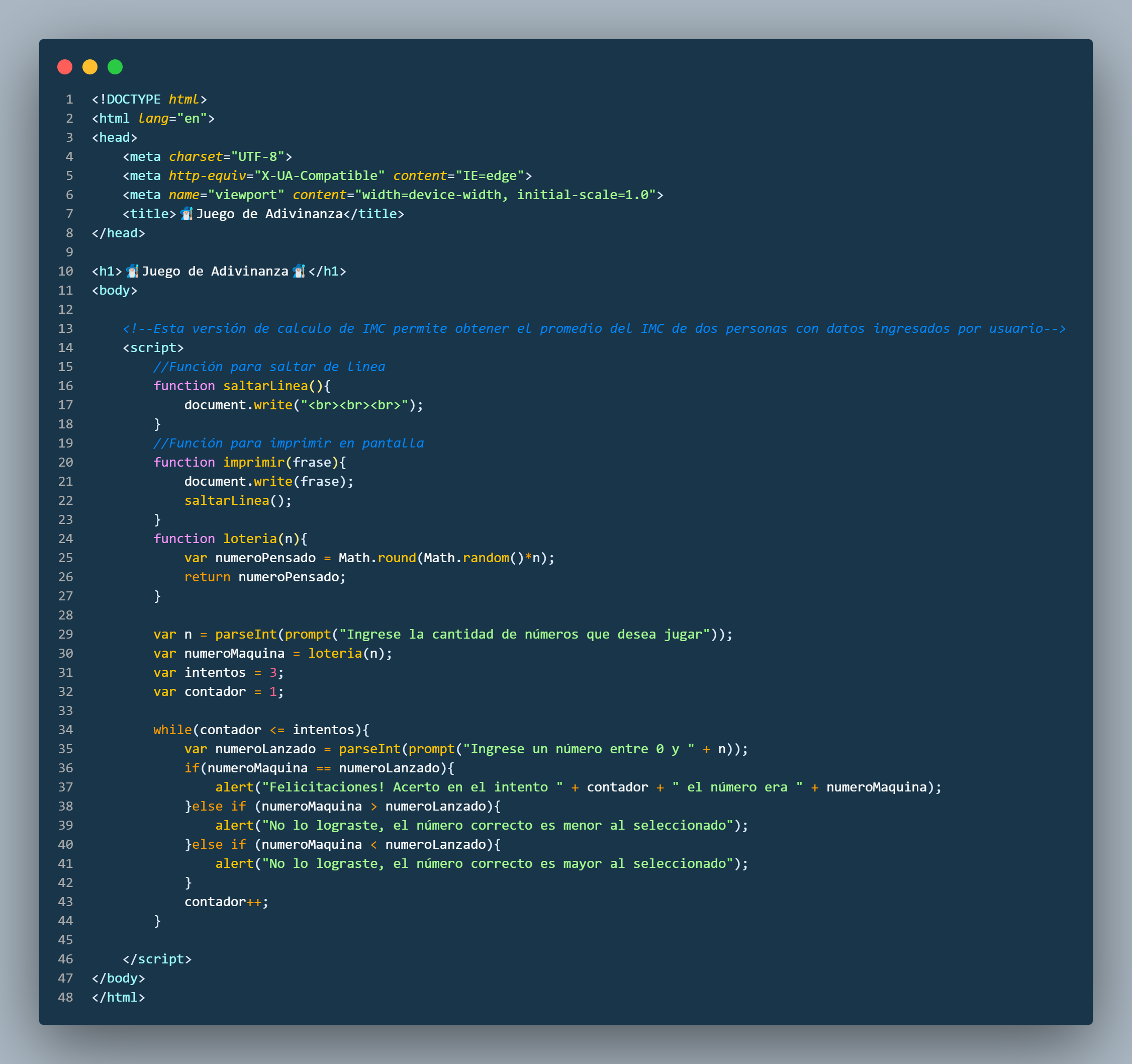The height and width of the screenshot is (1064, 1132).
Task: Click line number 48 in the gutter
Action: tap(65, 997)
